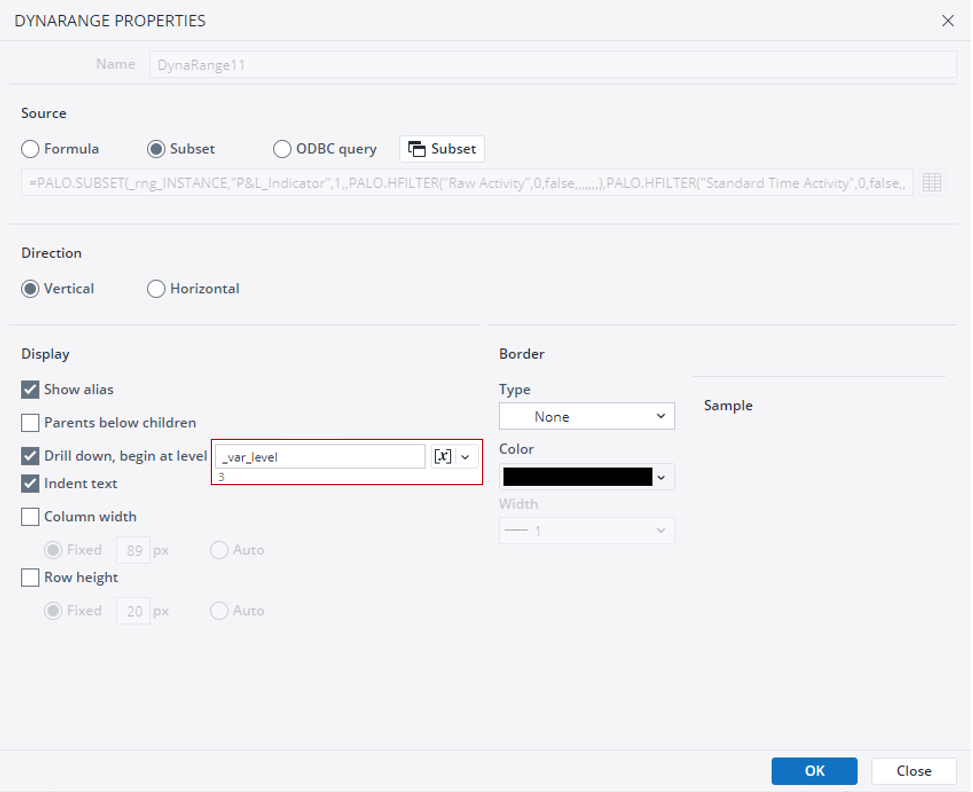Click the grid icon next to formula field
This screenshot has height=792, width=973.
coord(932,183)
